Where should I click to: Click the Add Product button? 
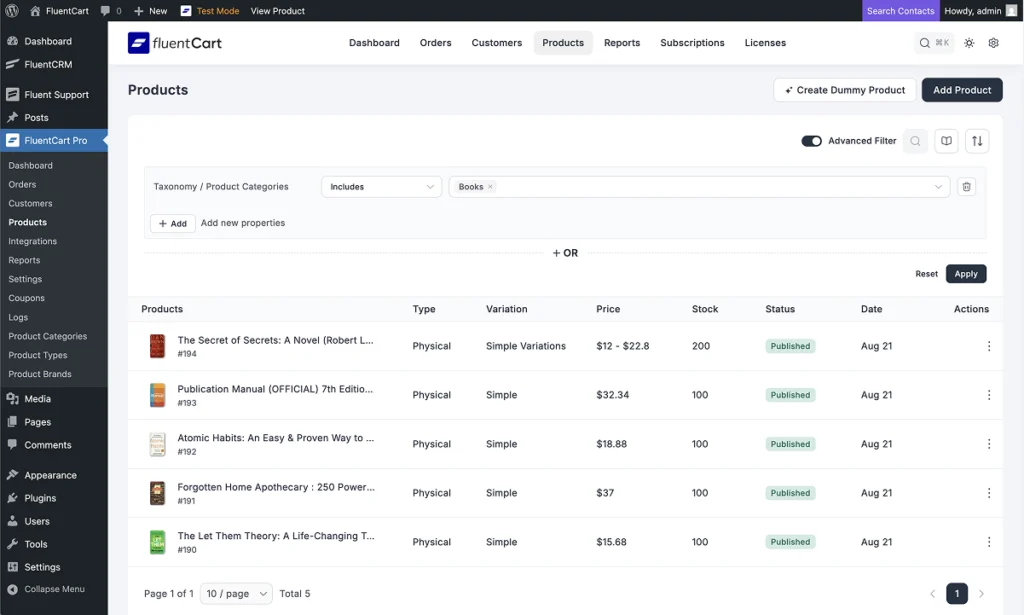click(x=962, y=90)
